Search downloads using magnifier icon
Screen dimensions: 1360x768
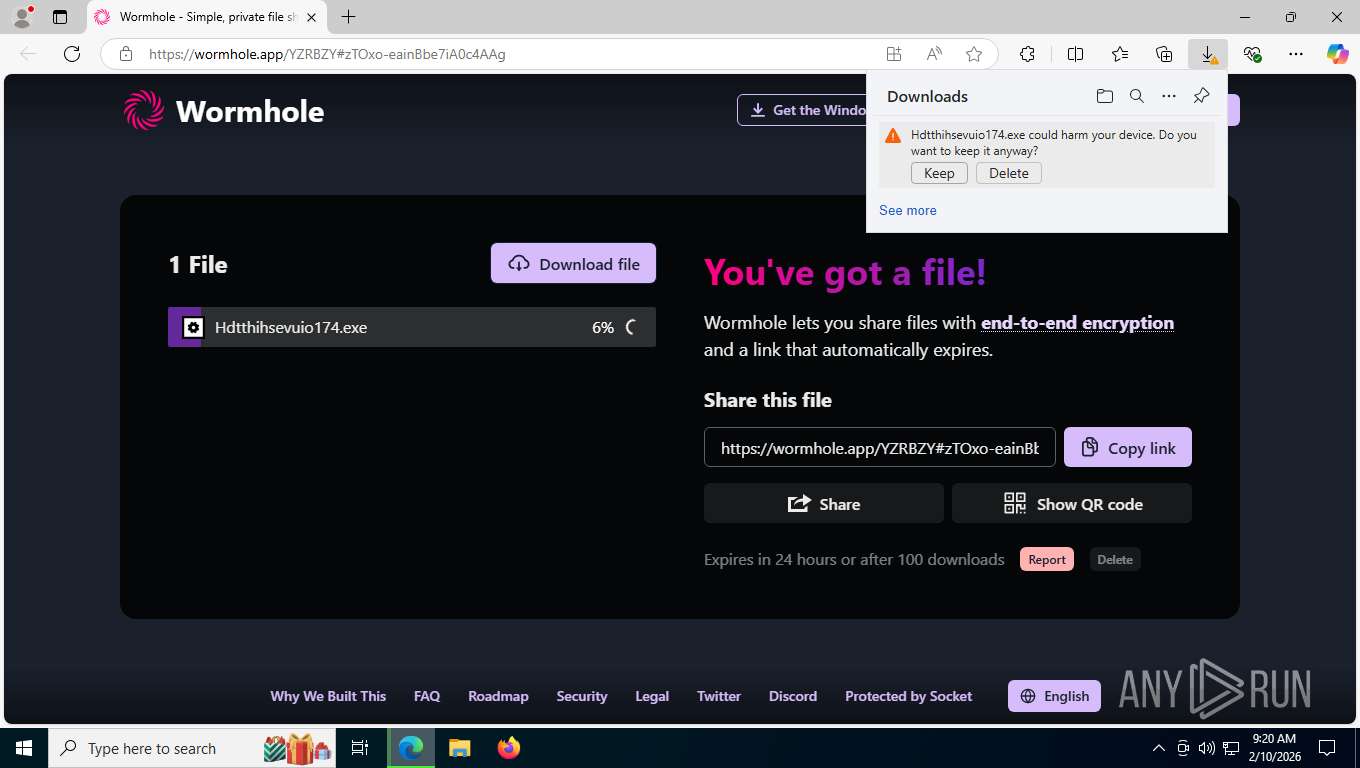pyautogui.click(x=1136, y=96)
